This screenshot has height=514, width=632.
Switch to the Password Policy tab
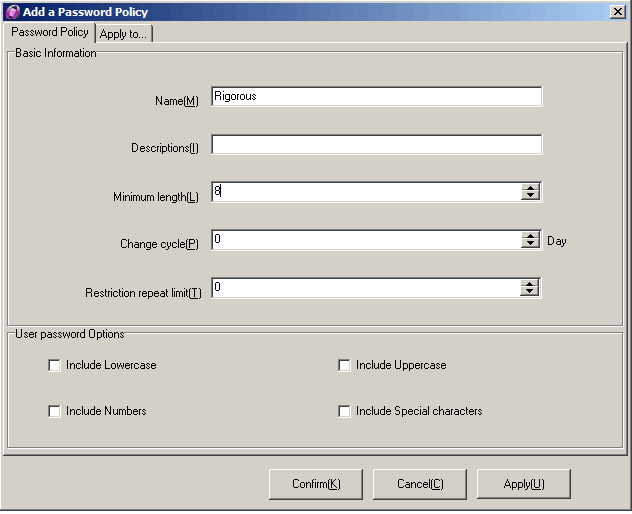(x=50, y=32)
